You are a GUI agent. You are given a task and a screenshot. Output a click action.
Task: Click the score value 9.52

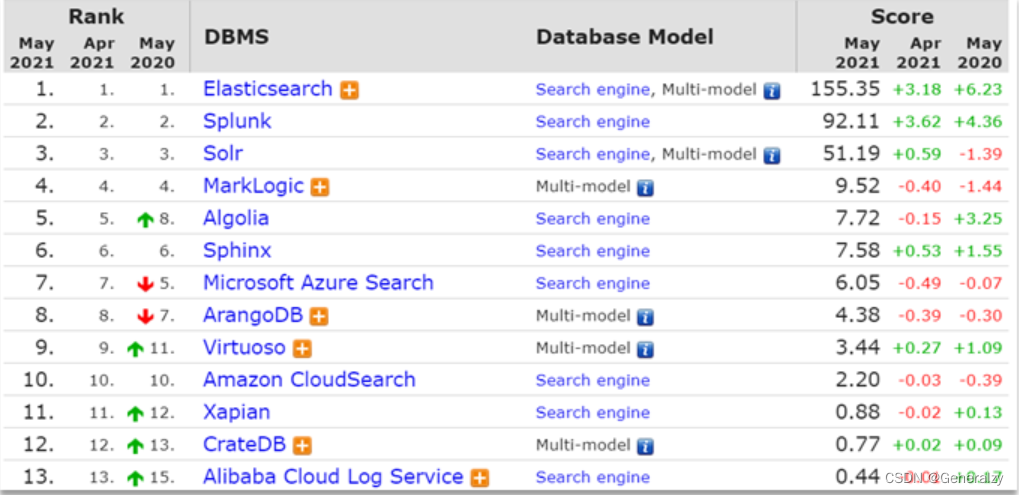(x=858, y=186)
